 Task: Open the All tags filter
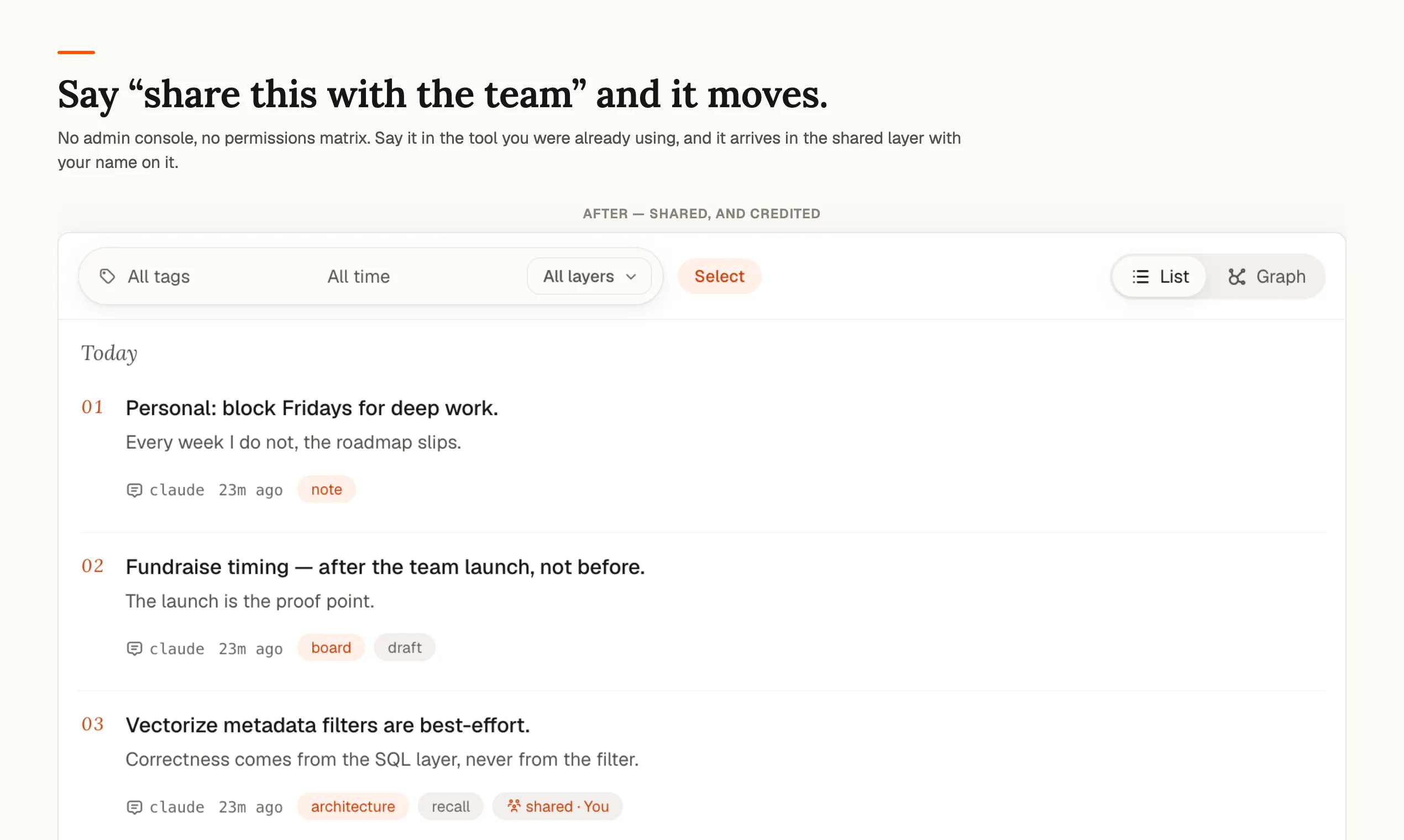(x=145, y=276)
